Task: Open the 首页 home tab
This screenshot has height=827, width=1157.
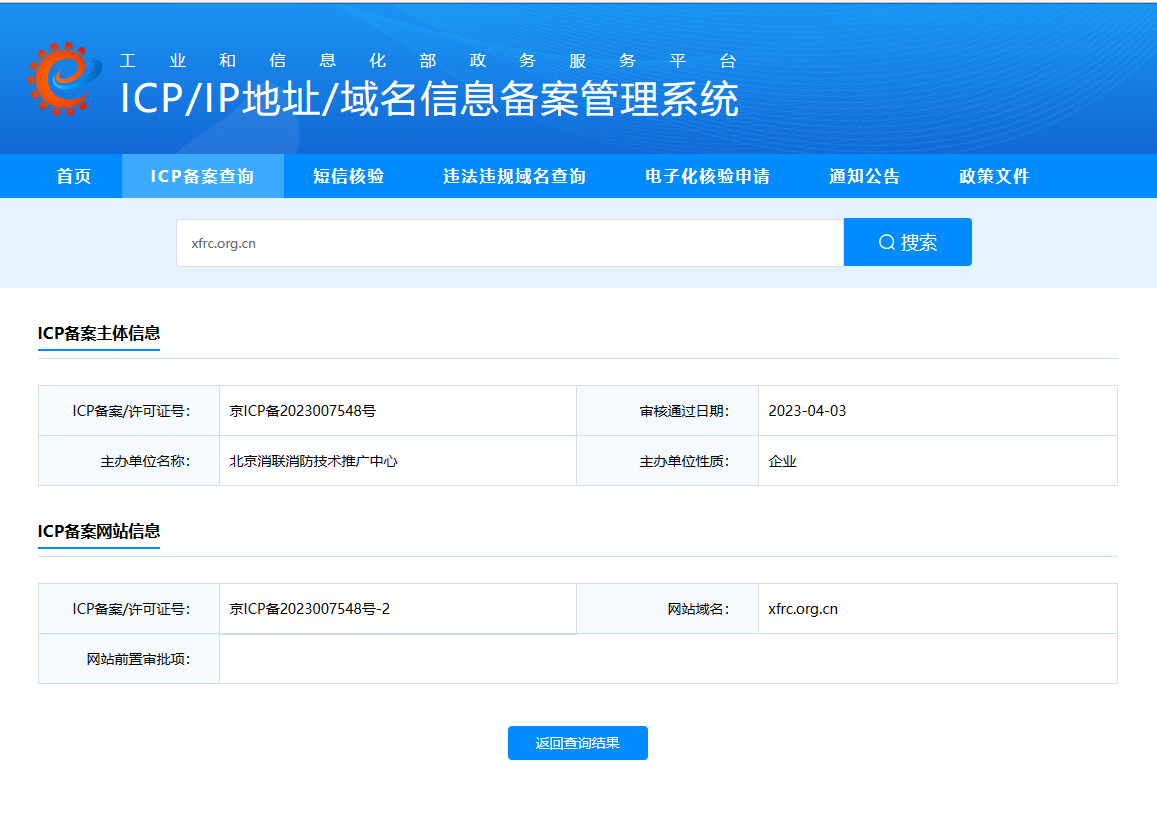Action: pos(74,176)
